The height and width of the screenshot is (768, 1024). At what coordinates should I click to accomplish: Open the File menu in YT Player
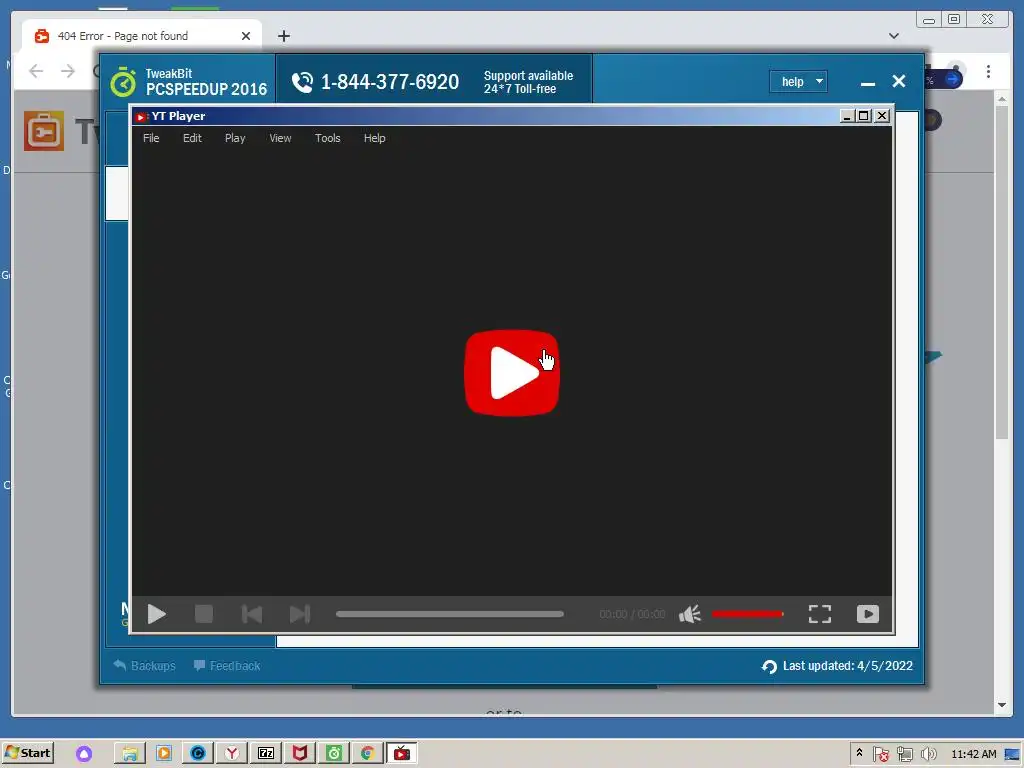151,138
